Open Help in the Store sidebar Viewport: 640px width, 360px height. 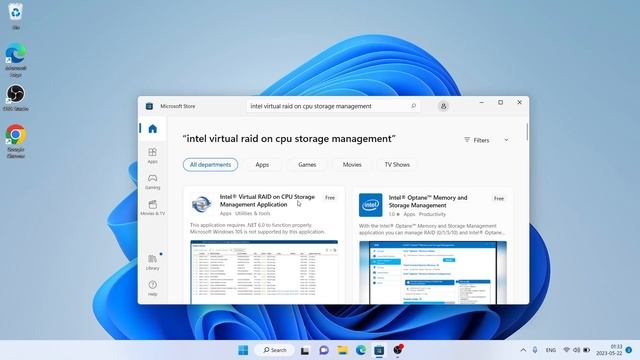153,288
